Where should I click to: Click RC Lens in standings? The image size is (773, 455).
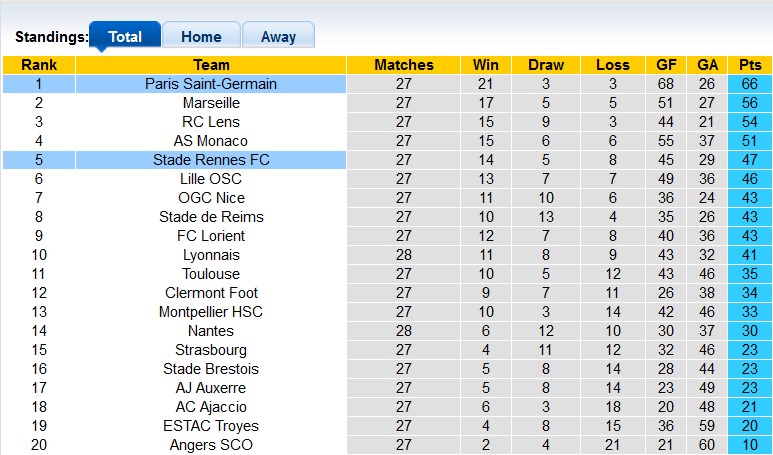coord(211,122)
